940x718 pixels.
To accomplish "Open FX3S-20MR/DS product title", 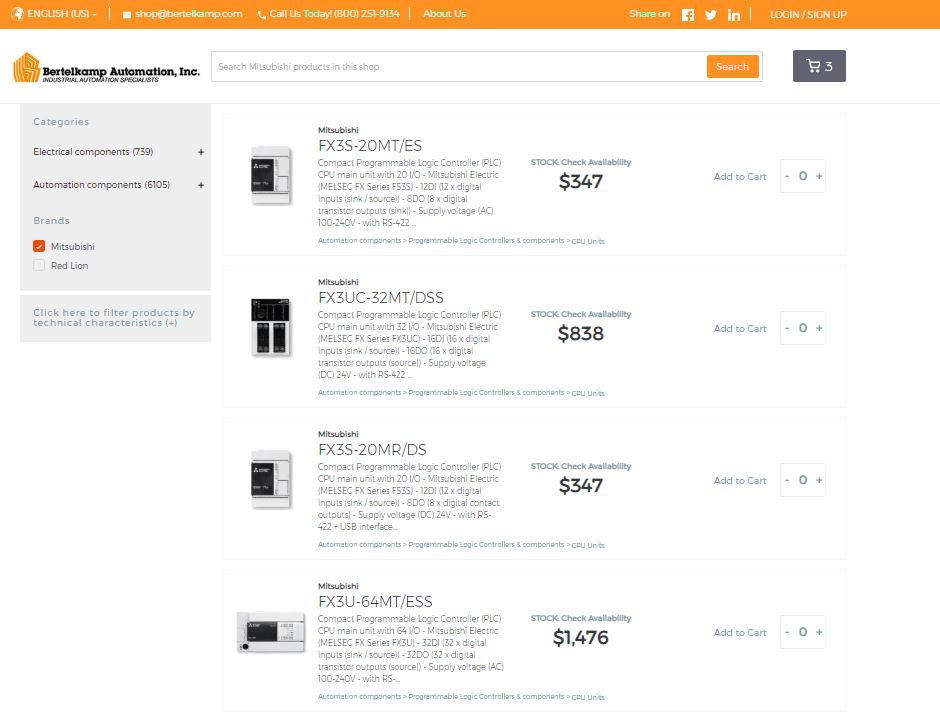I will pos(372,449).
